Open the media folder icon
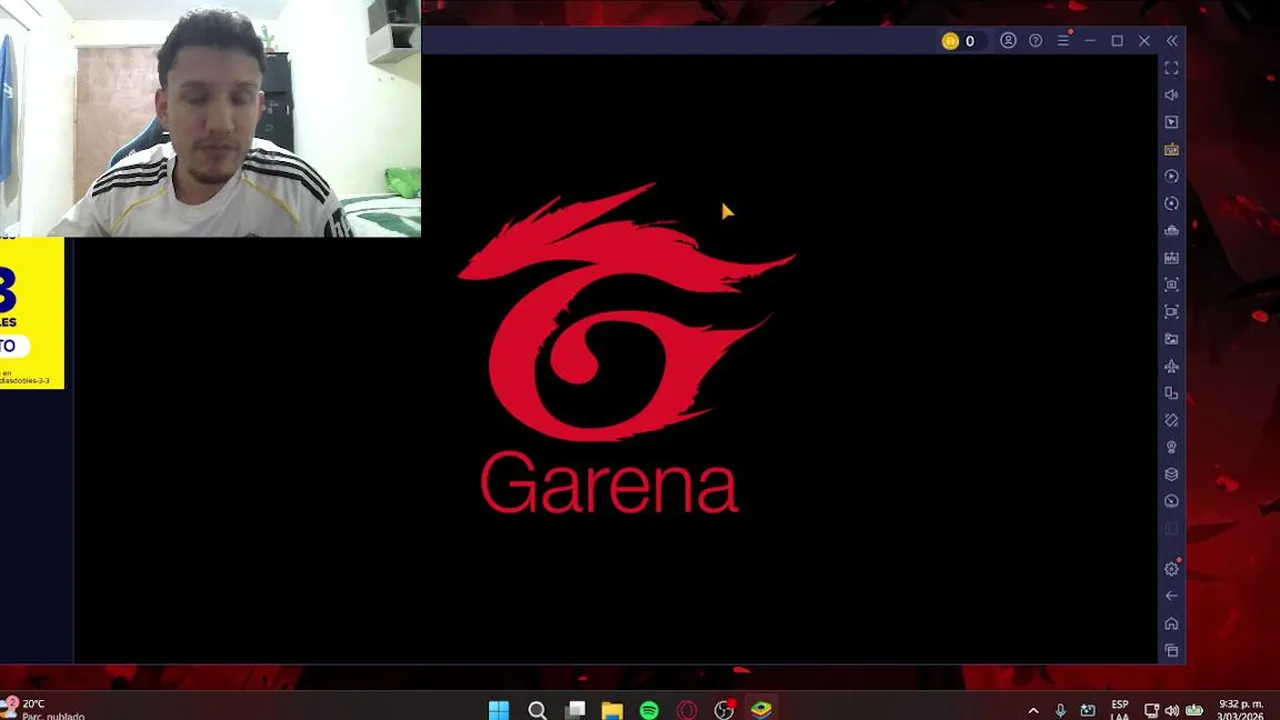 (x=1171, y=339)
